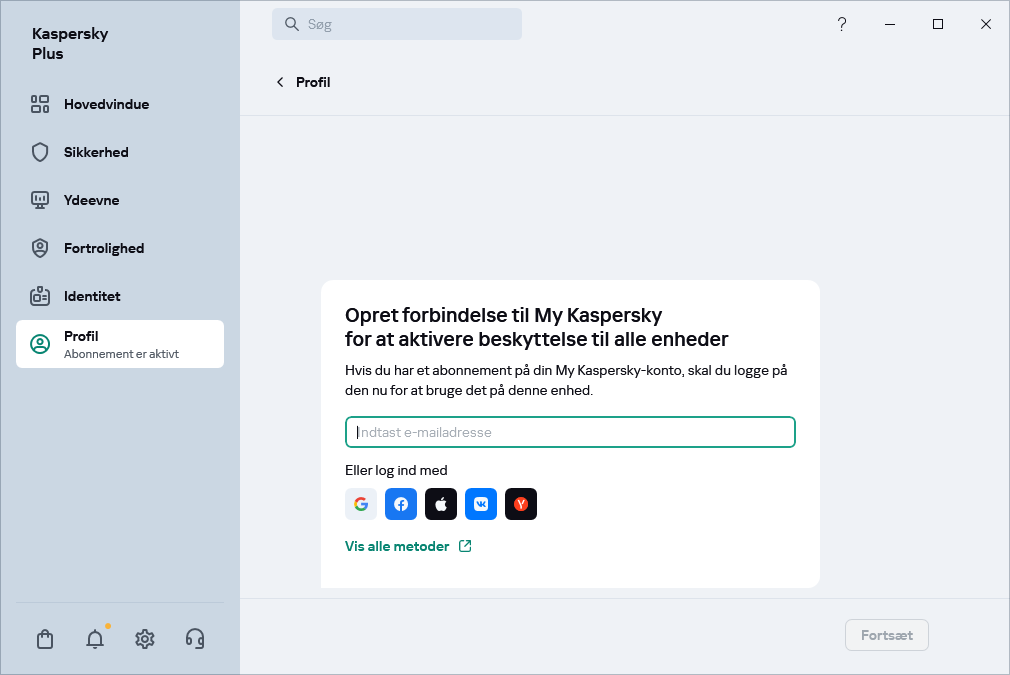1010x675 pixels.
Task: Go to Hovedvindue section
Action: pyautogui.click(x=106, y=104)
